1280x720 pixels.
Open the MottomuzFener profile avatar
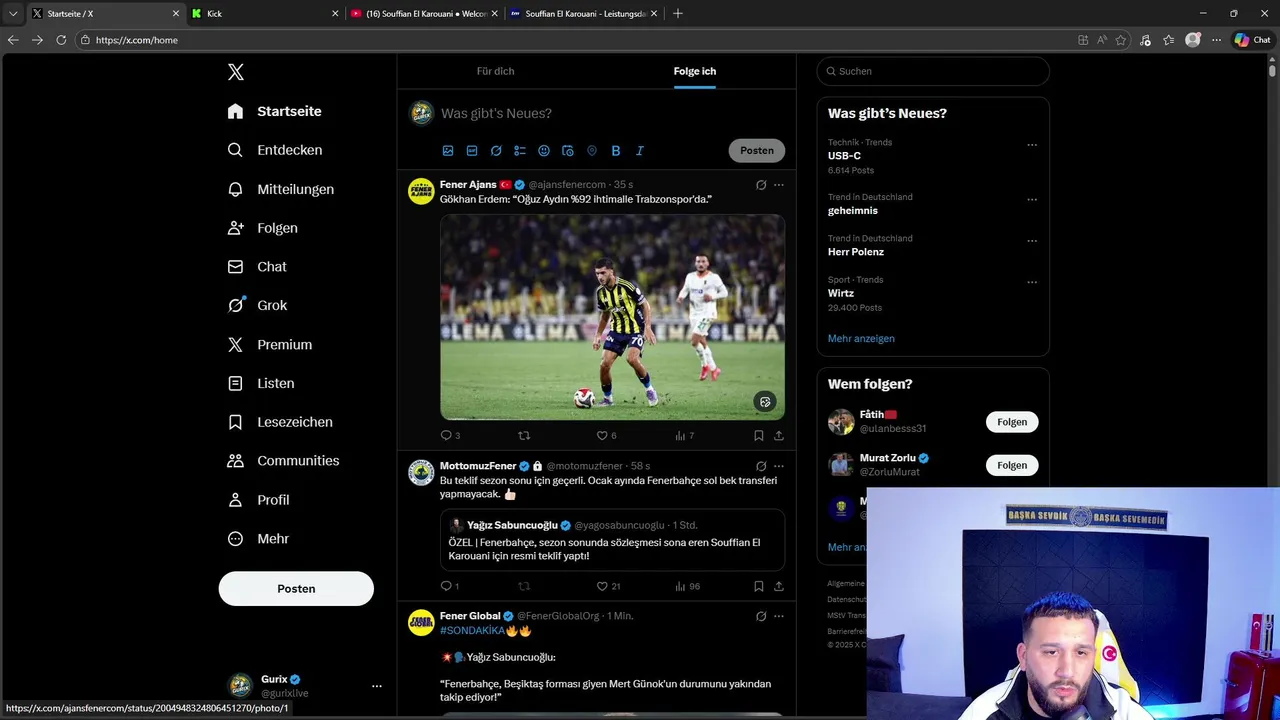[421, 472]
